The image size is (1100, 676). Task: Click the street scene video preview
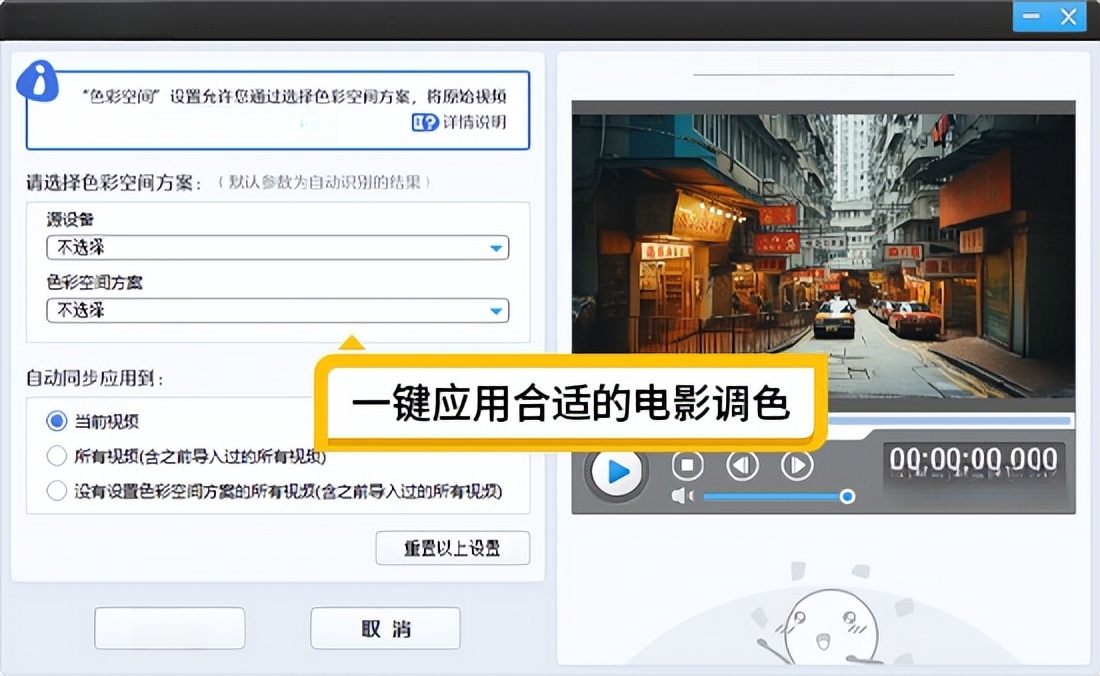coord(824,255)
